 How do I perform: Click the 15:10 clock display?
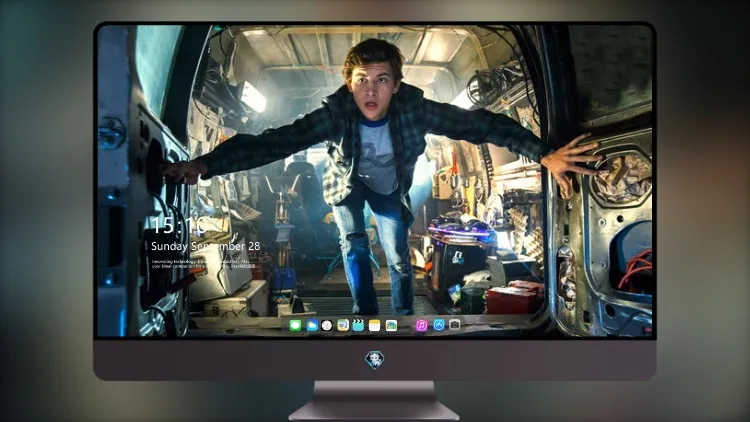[180, 225]
